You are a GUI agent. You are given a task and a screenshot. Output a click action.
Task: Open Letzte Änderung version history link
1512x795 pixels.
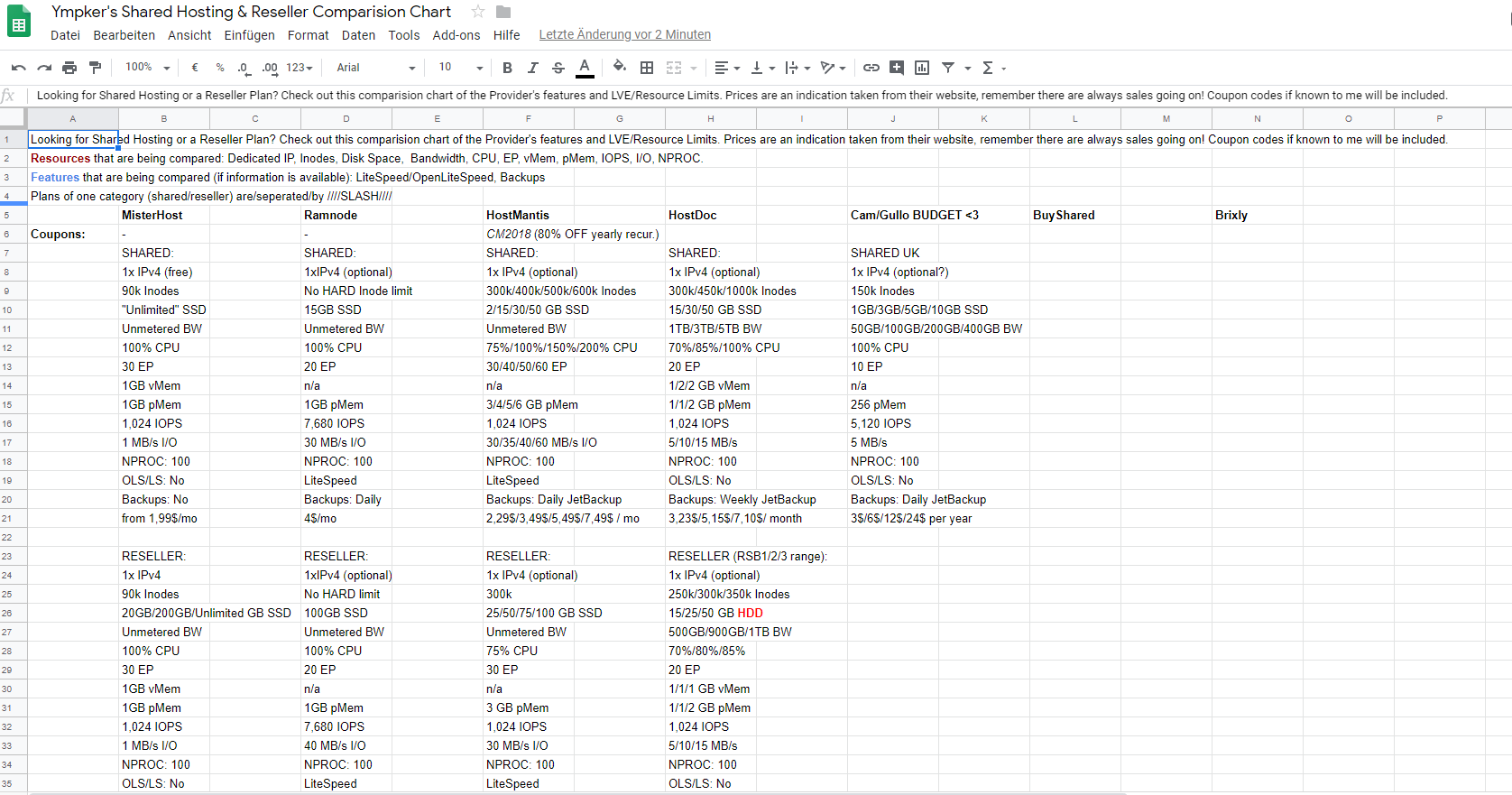[x=625, y=35]
